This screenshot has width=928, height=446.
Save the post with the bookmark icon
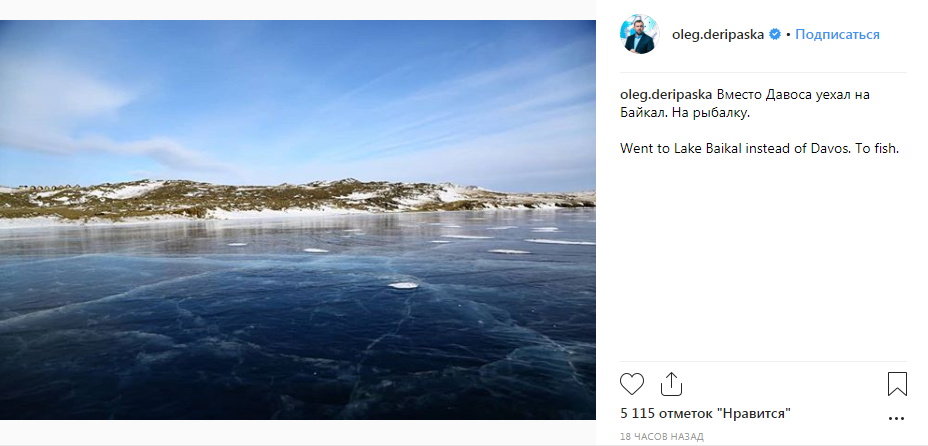(897, 383)
